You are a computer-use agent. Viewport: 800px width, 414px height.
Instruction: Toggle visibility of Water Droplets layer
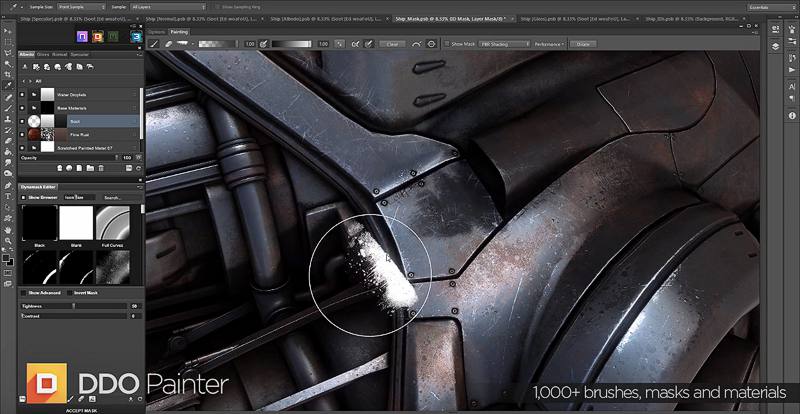tap(23, 94)
